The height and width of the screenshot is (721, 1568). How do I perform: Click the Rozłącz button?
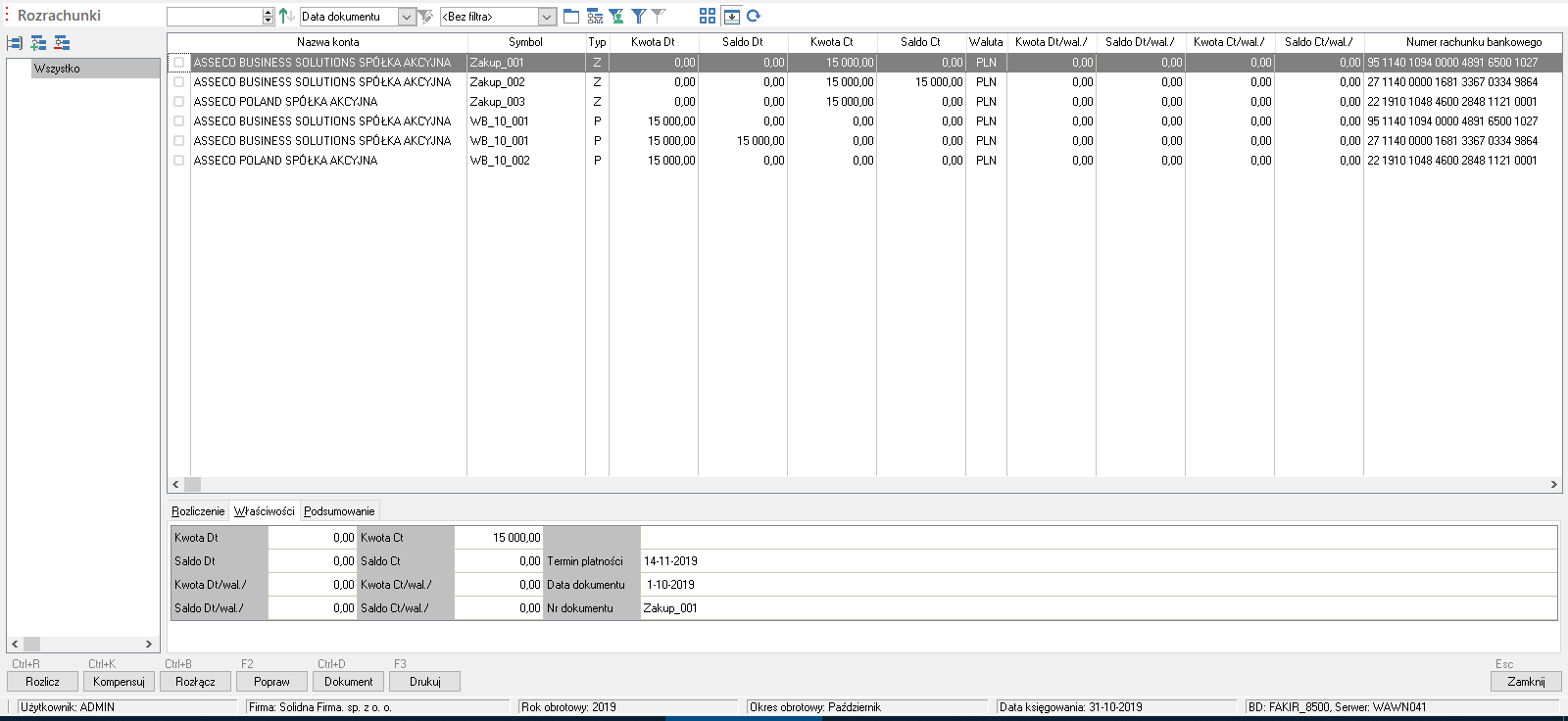(x=195, y=682)
